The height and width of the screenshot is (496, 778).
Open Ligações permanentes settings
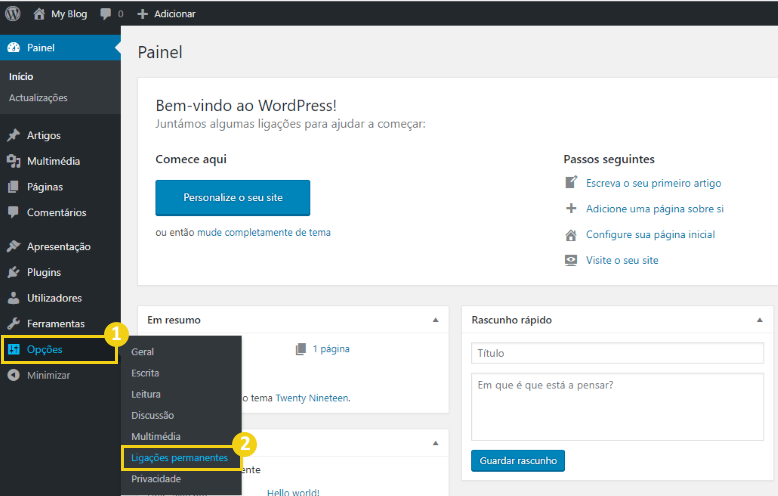click(x=180, y=458)
